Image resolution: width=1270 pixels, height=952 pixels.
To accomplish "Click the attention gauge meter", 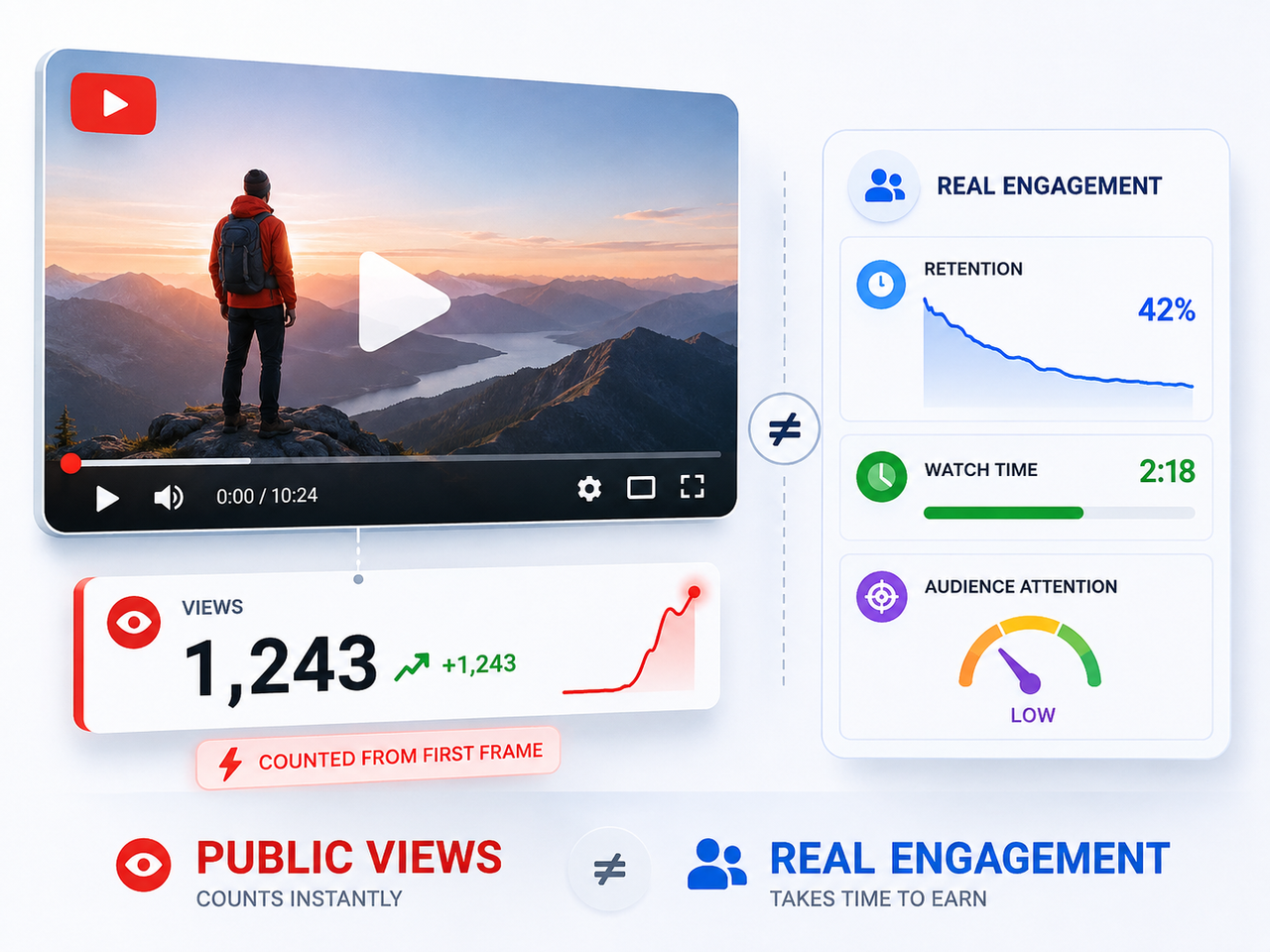I will tap(1030, 654).
